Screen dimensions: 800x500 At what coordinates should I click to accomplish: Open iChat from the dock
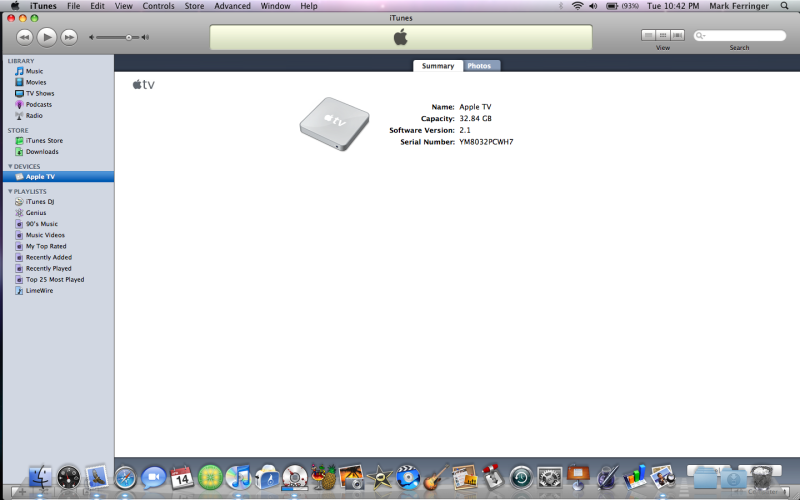click(154, 478)
